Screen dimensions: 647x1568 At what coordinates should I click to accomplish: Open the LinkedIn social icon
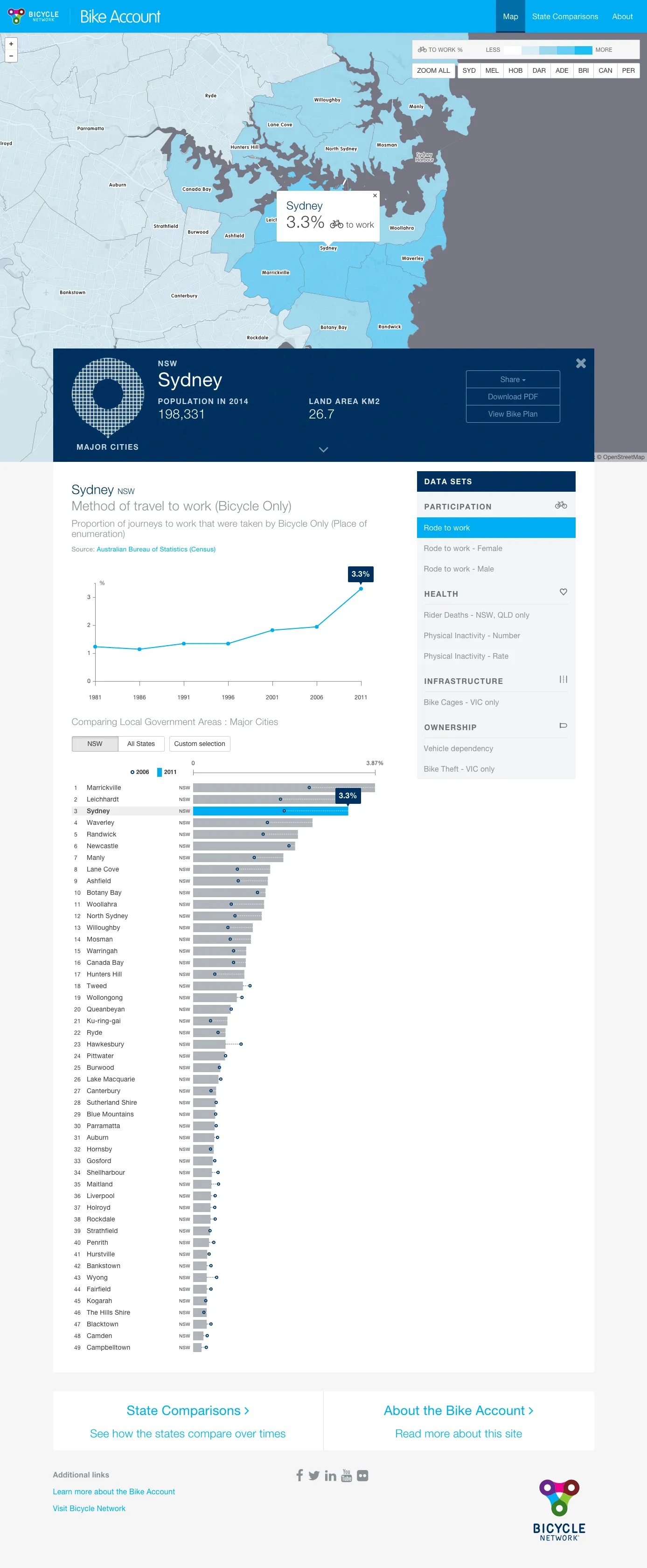[x=331, y=1475]
